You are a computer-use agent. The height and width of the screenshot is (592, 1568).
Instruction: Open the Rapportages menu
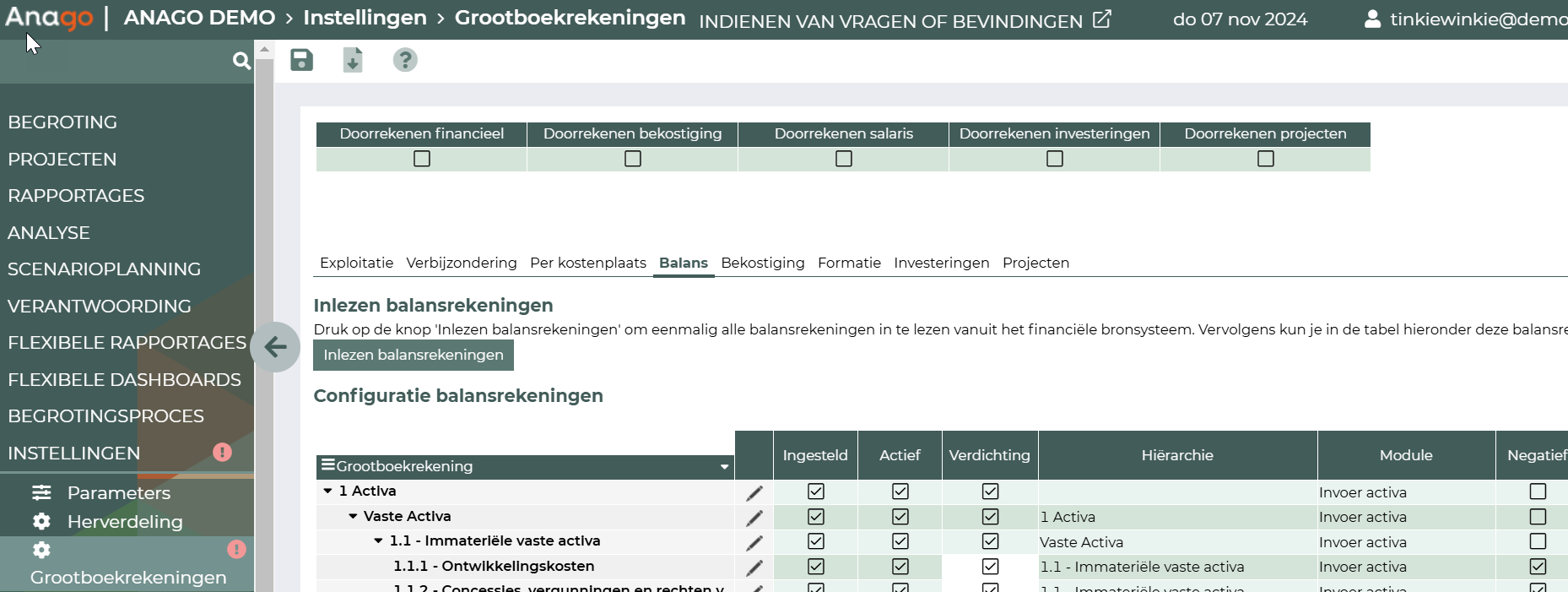76,196
